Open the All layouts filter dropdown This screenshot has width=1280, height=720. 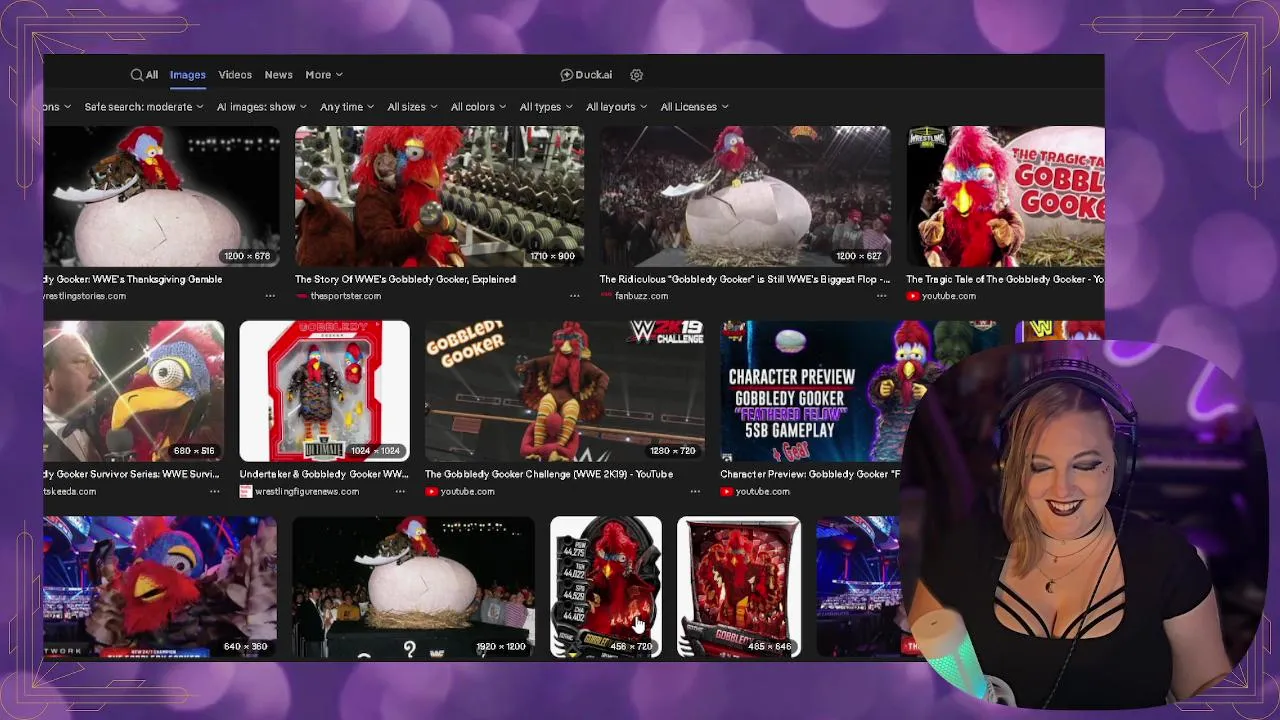click(616, 107)
